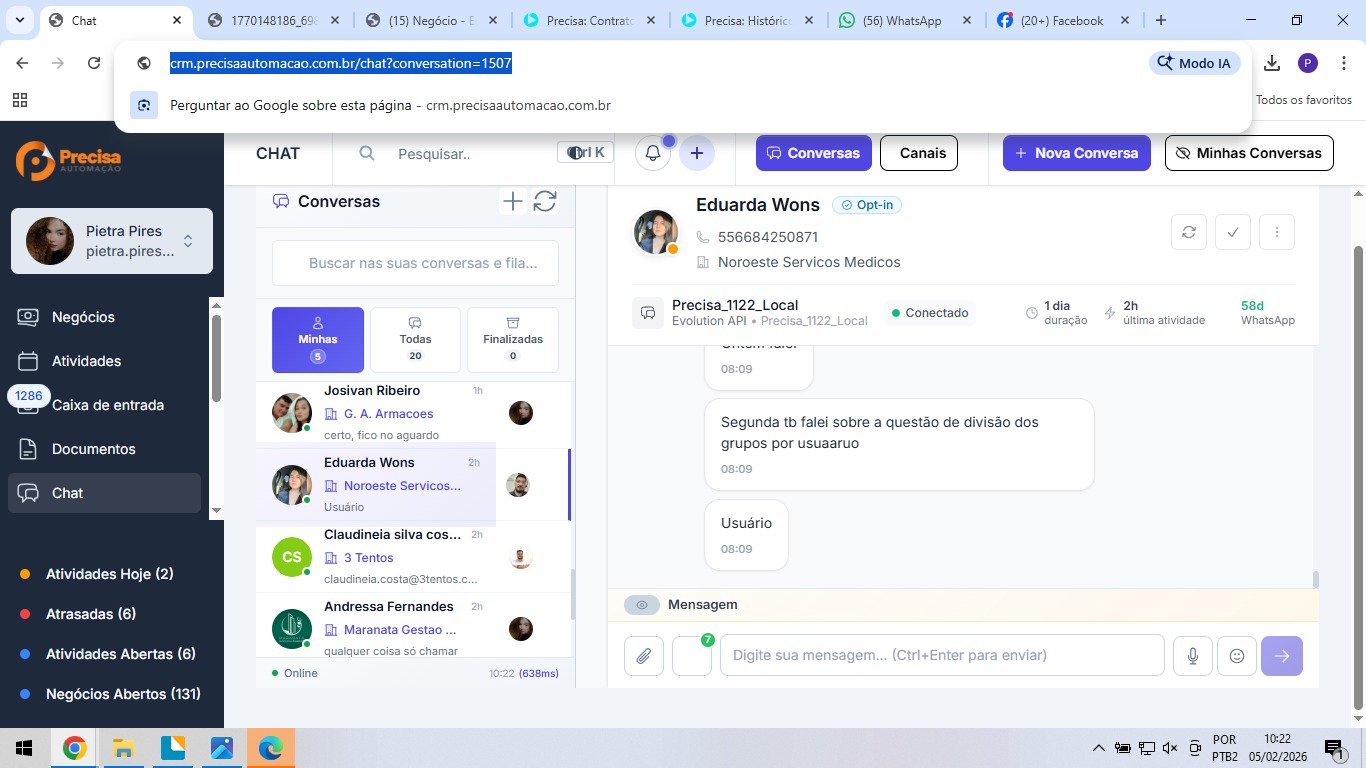Viewport: 1366px width, 768px height.
Task: Click the sidebar vertical scrollbar
Action: [216, 360]
